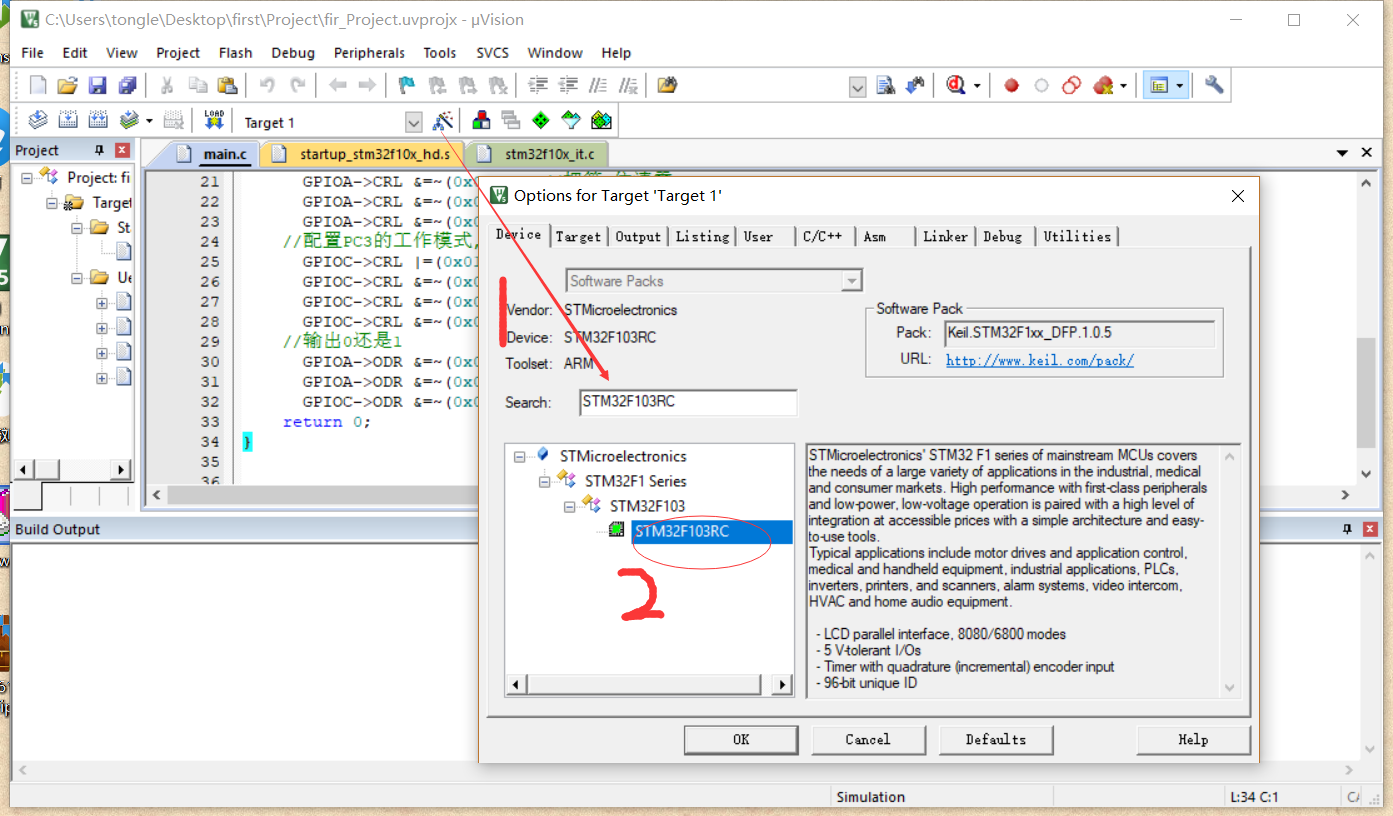Click the Undo arrow icon
The width and height of the screenshot is (1393, 816).
267,86
